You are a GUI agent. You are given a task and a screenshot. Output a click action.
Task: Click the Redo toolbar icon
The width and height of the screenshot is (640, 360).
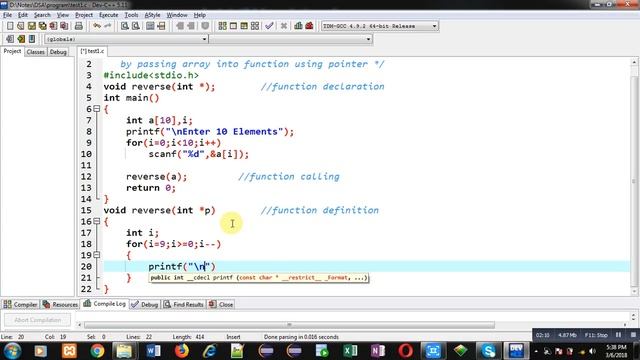coord(108,26)
